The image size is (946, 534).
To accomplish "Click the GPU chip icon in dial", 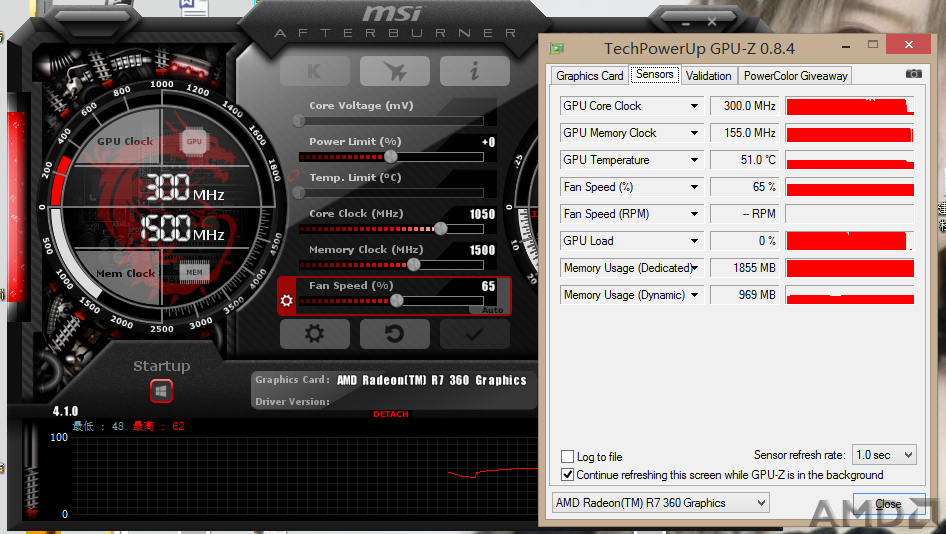I will pos(194,142).
